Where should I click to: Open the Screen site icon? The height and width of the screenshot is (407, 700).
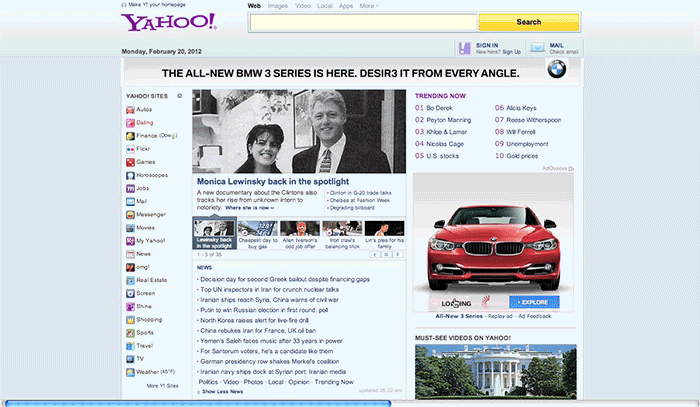[130, 294]
